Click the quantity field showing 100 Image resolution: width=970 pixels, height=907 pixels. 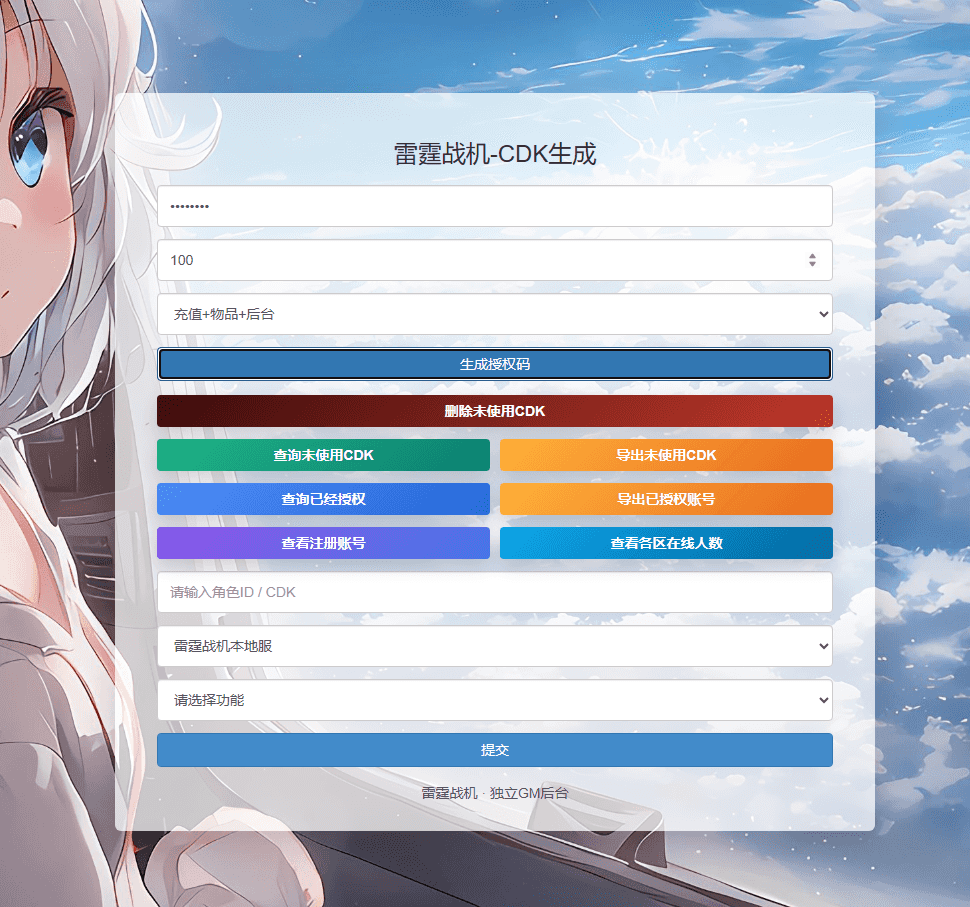(494, 260)
